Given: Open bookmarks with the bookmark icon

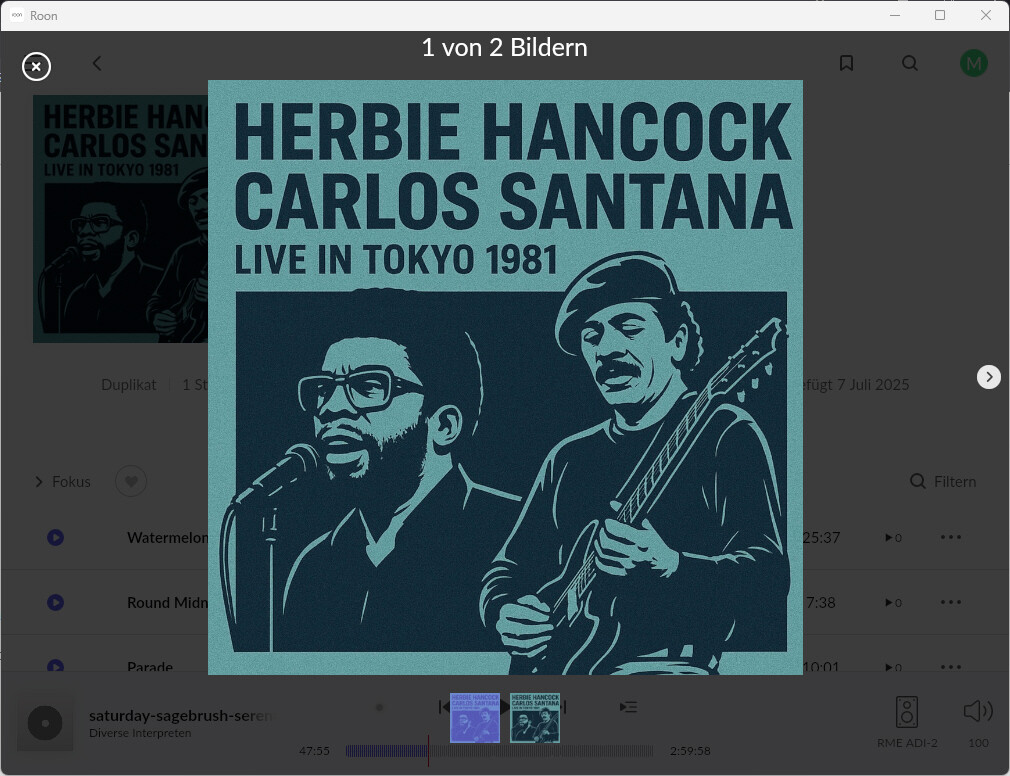Looking at the screenshot, I should [846, 63].
